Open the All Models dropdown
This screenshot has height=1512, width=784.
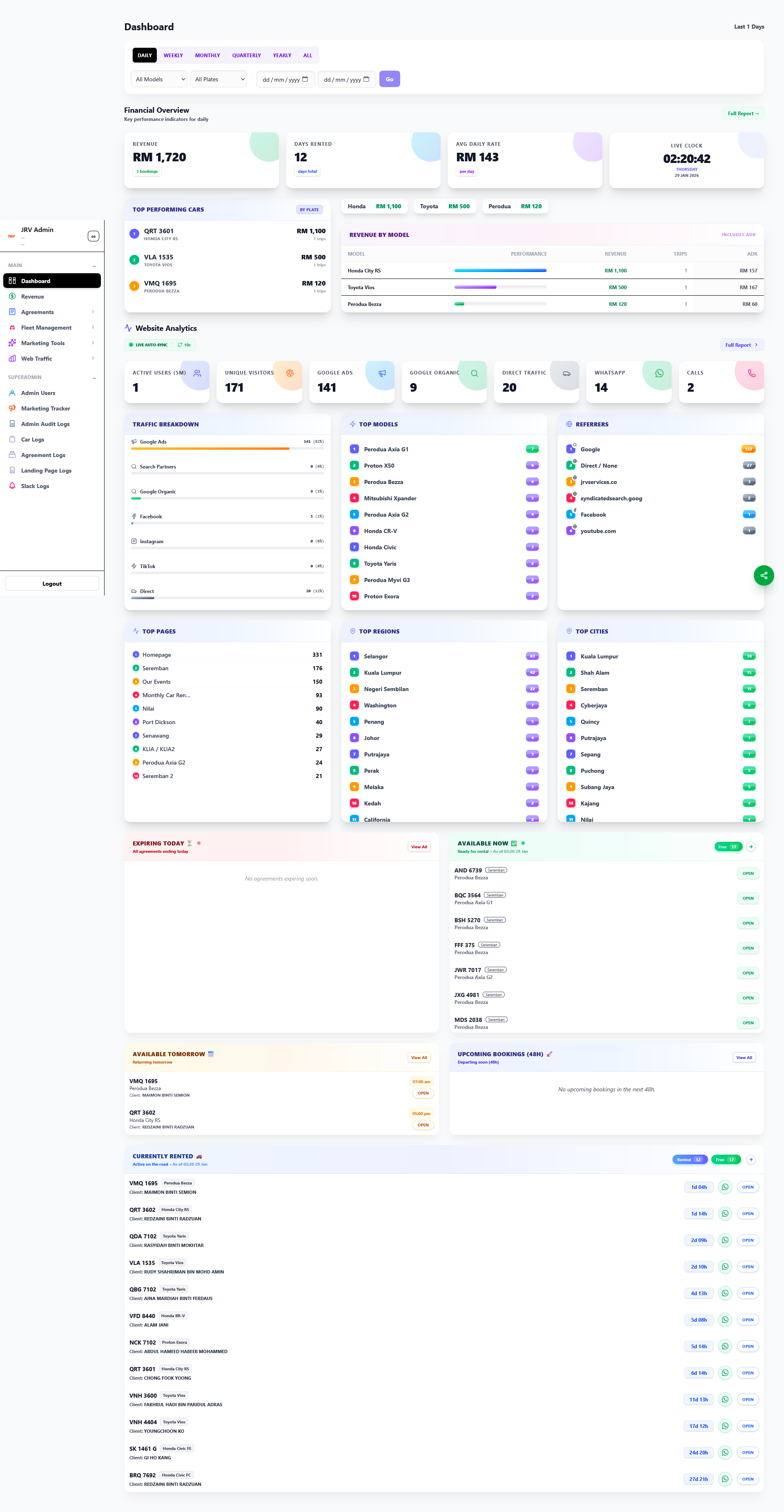159,79
